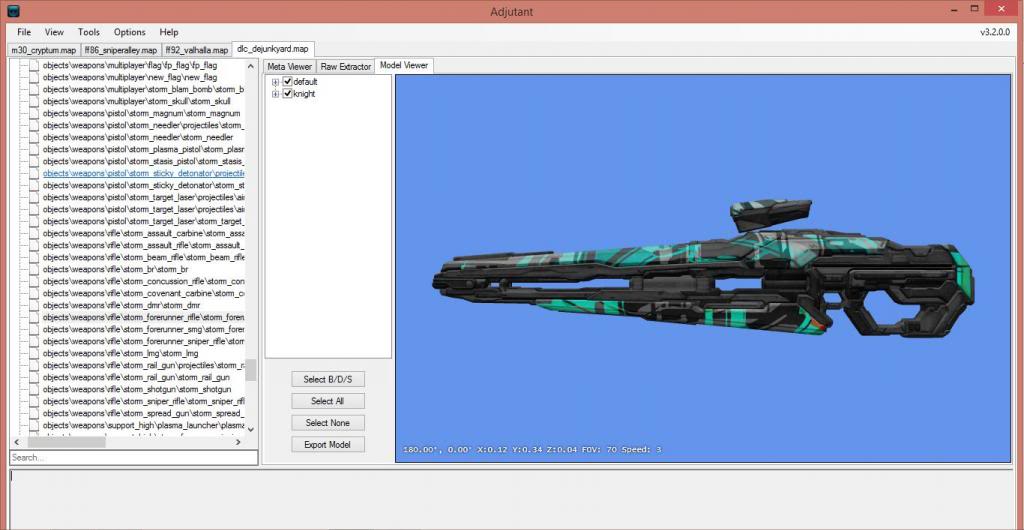This screenshot has height=530, width=1024.
Task: Click the Export Model button
Action: 328,444
